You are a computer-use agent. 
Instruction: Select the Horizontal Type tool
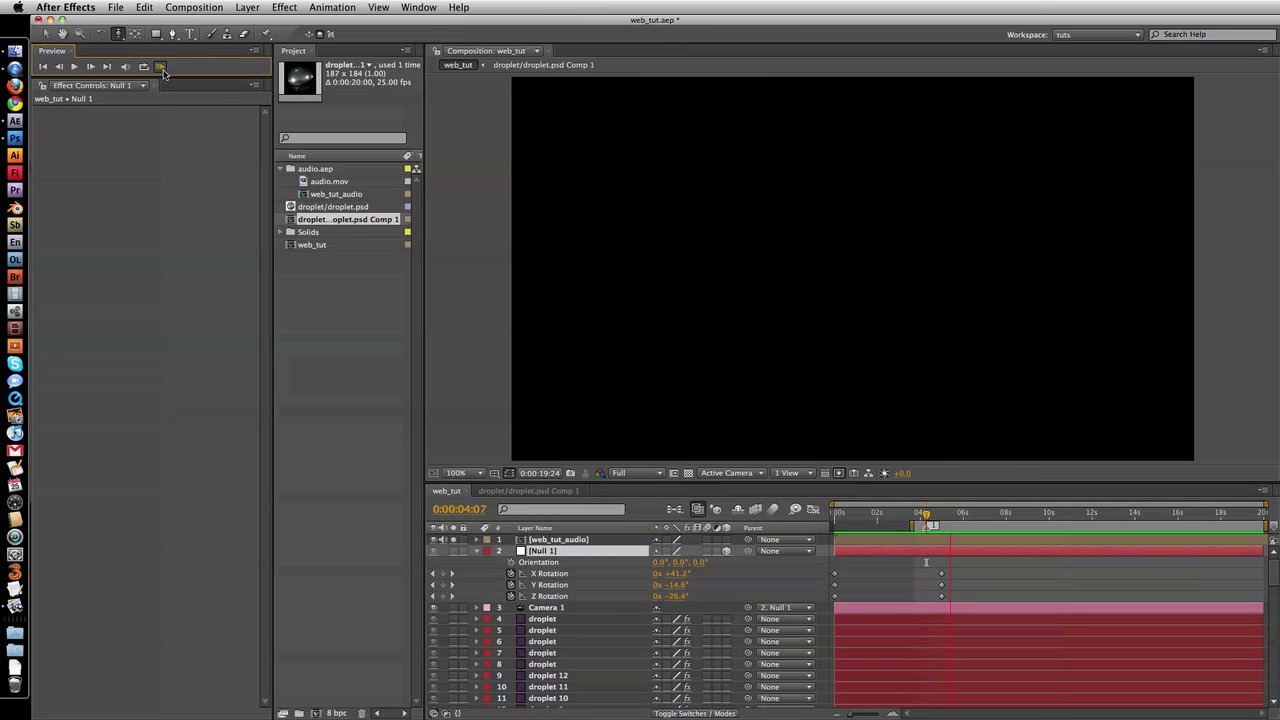[190, 34]
